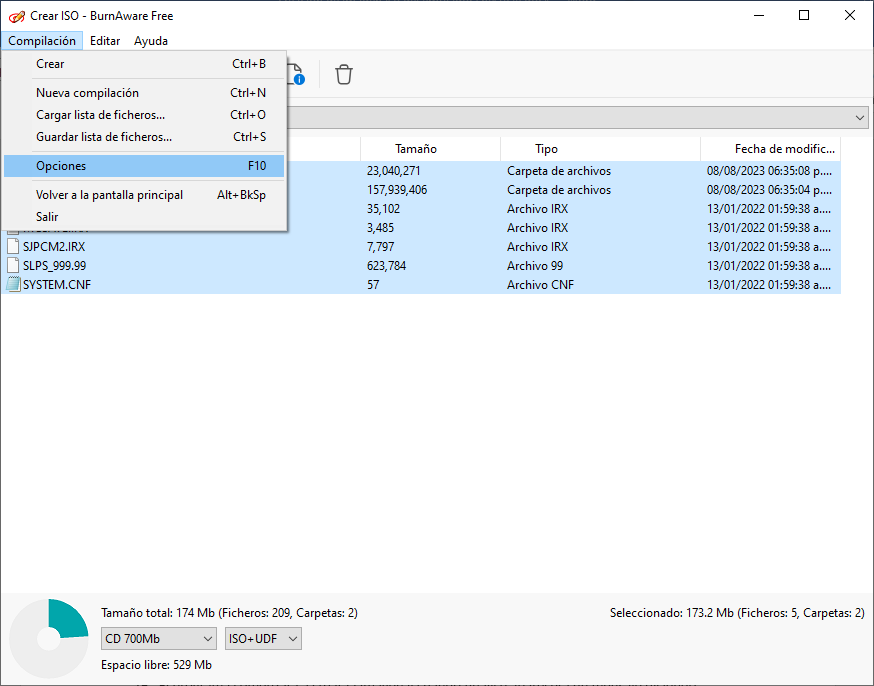Click size value 57
Image resolution: width=874 pixels, height=686 pixels.
coord(373,284)
